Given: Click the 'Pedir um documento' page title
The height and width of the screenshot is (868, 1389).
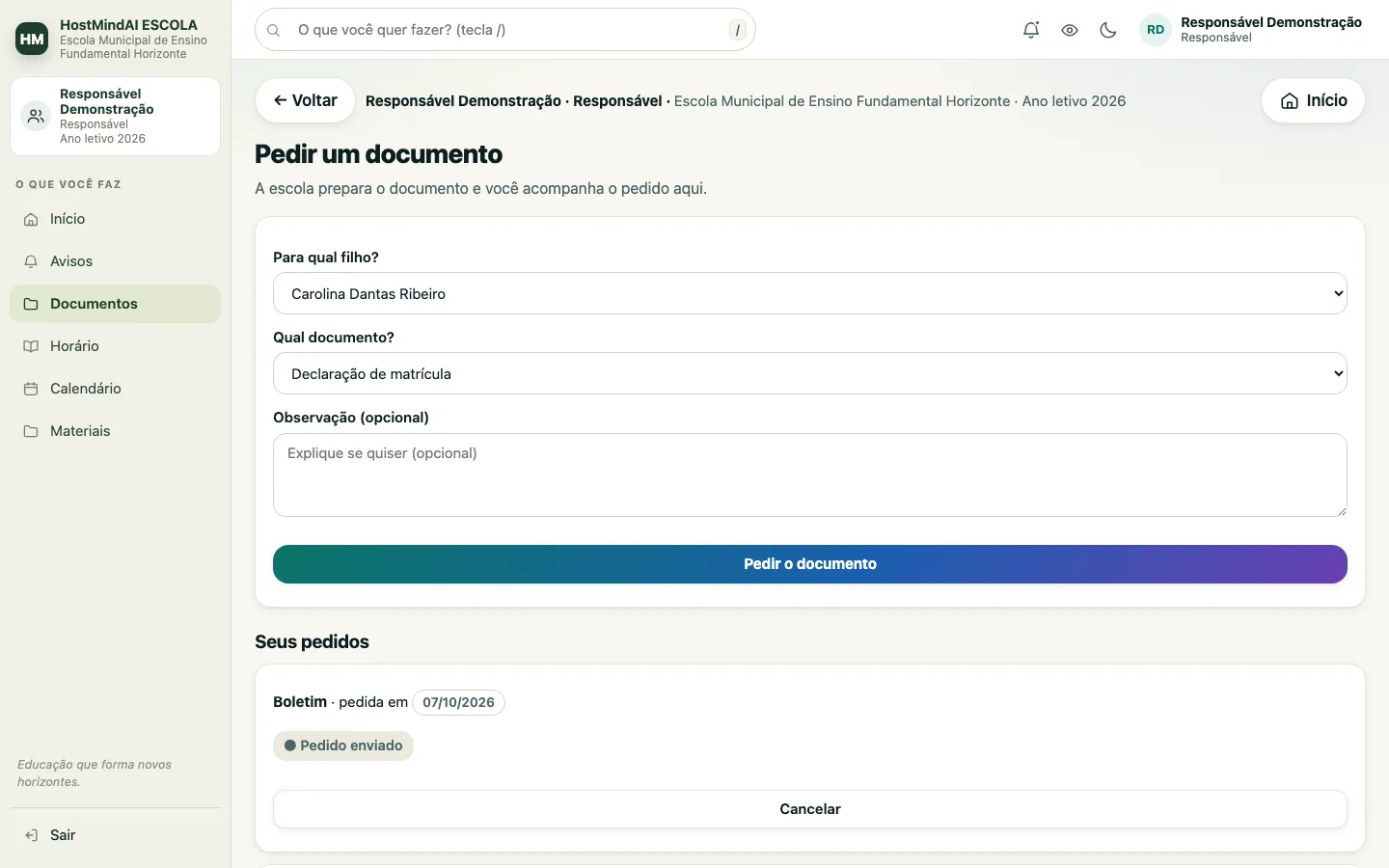Looking at the screenshot, I should click(378, 154).
